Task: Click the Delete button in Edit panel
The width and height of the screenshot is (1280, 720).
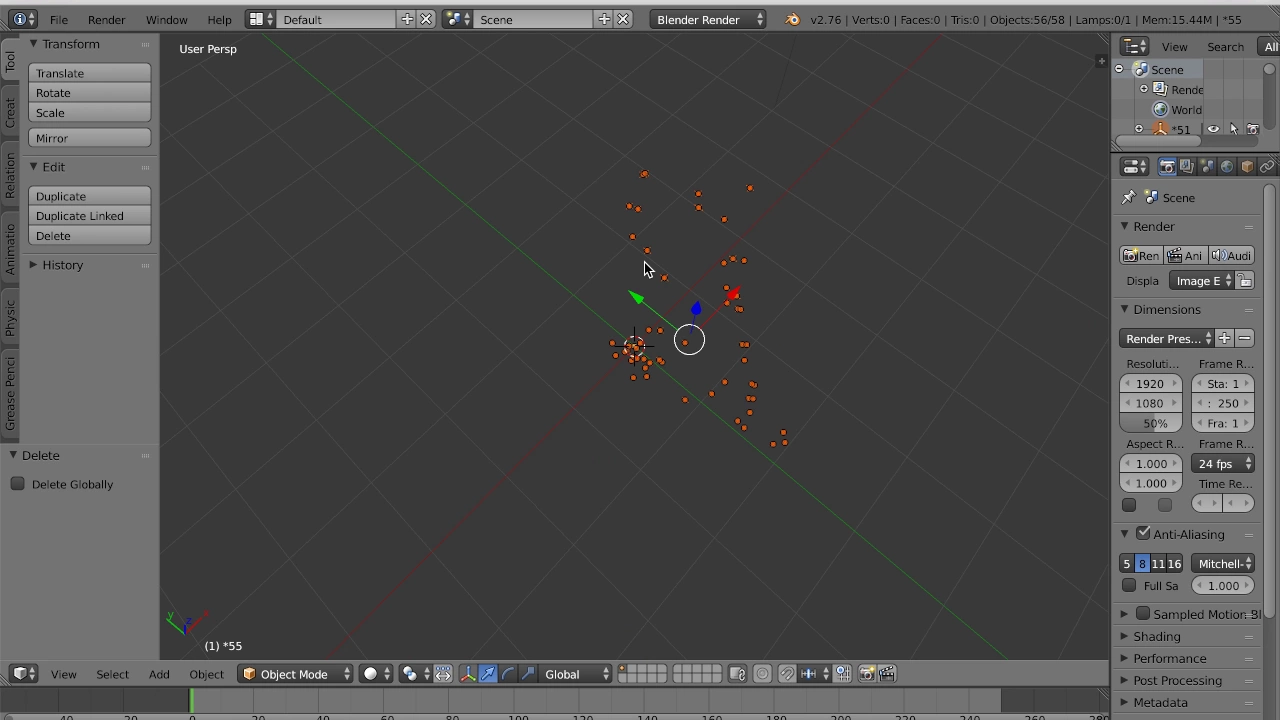Action: tap(90, 236)
